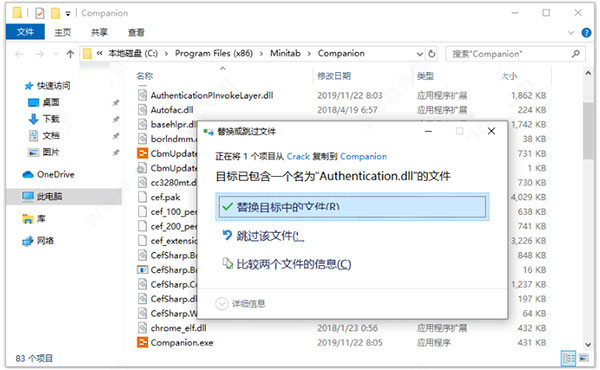The image size is (600, 370).
Task: Open 文档 in the navigation pane
Action: [51, 136]
